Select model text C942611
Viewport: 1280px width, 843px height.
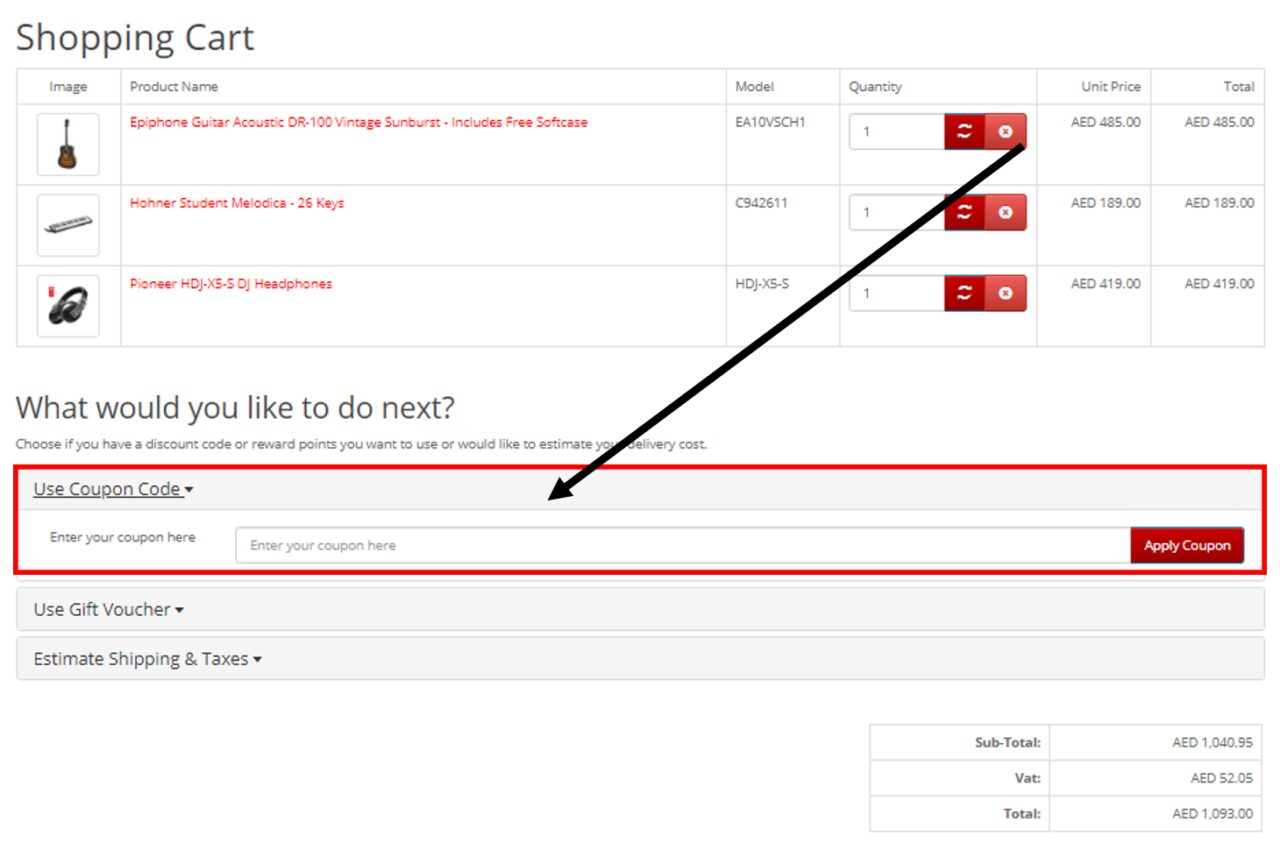pyautogui.click(x=761, y=203)
